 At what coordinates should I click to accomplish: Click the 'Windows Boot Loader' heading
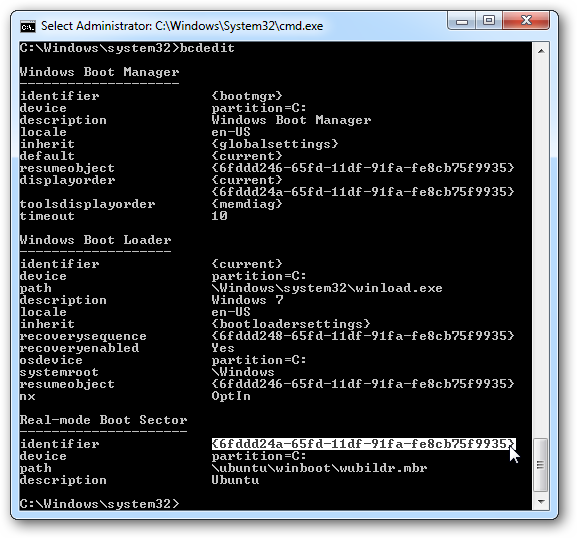click(96, 240)
